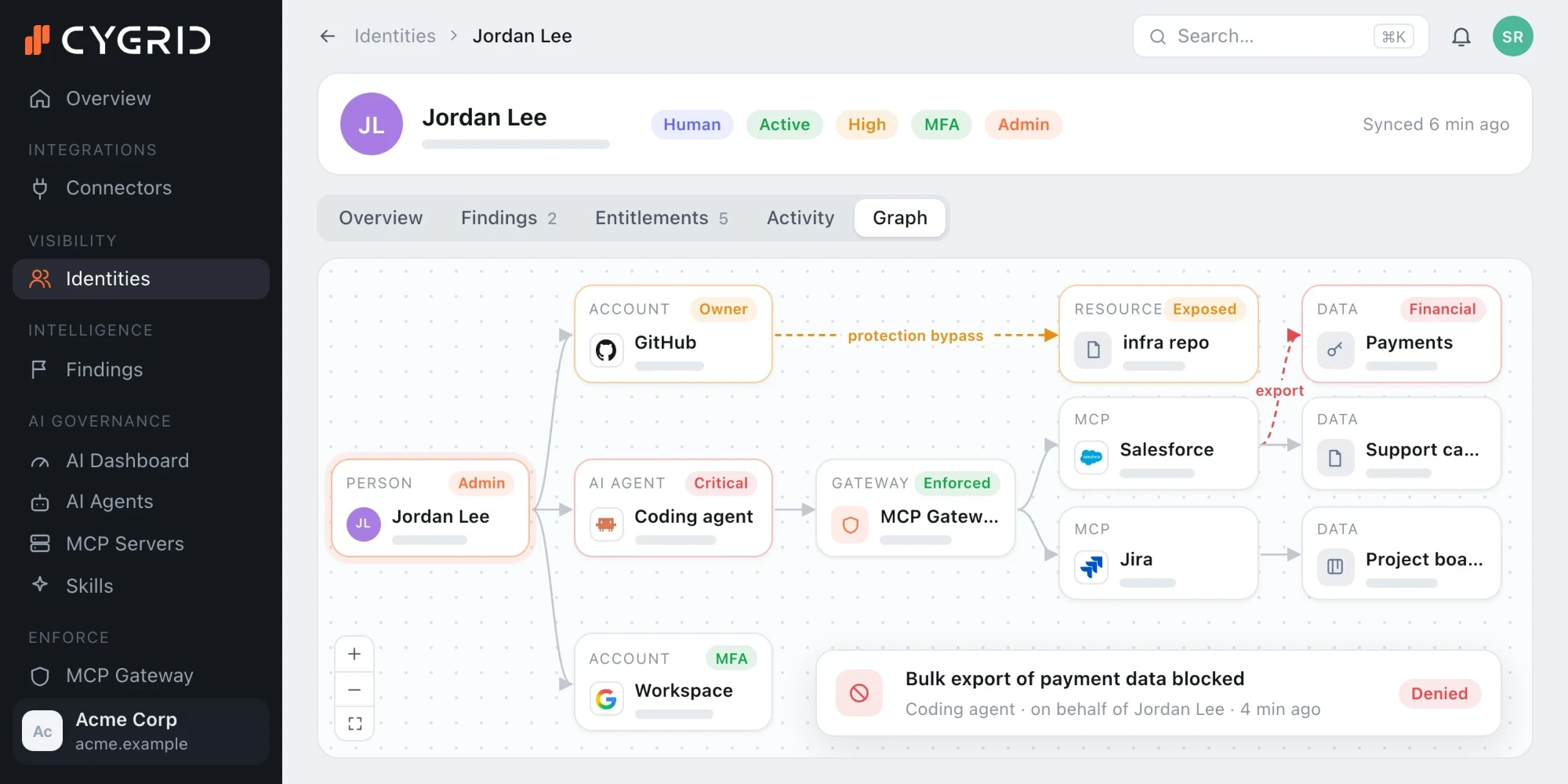Open the Acme Corp organization switcher
1568x784 pixels.
coord(141,731)
